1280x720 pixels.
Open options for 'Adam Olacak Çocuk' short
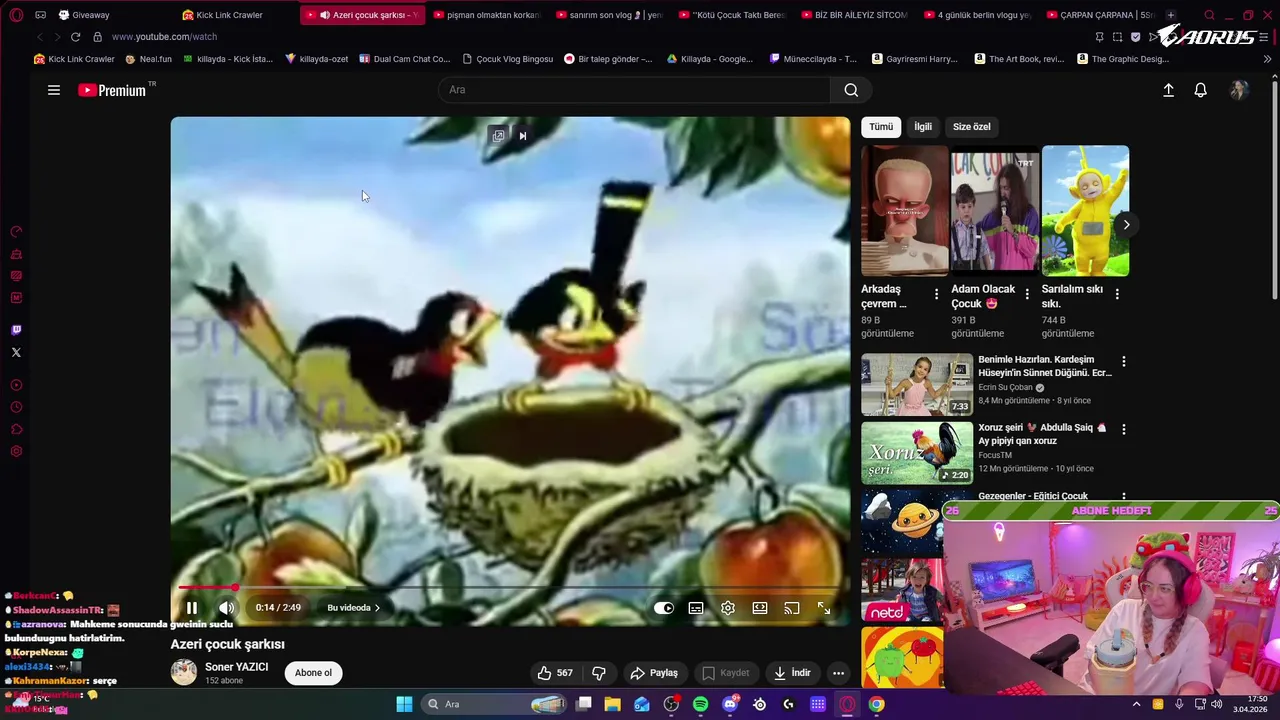pyautogui.click(x=1026, y=294)
